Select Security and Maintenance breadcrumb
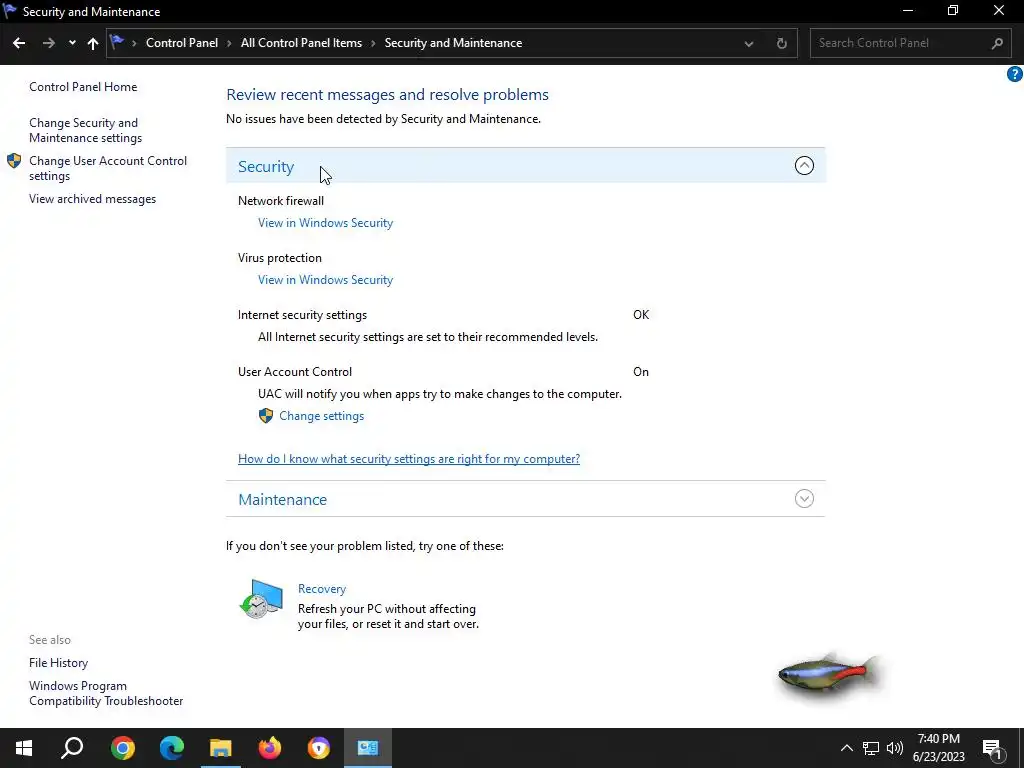1024x768 pixels. (453, 42)
